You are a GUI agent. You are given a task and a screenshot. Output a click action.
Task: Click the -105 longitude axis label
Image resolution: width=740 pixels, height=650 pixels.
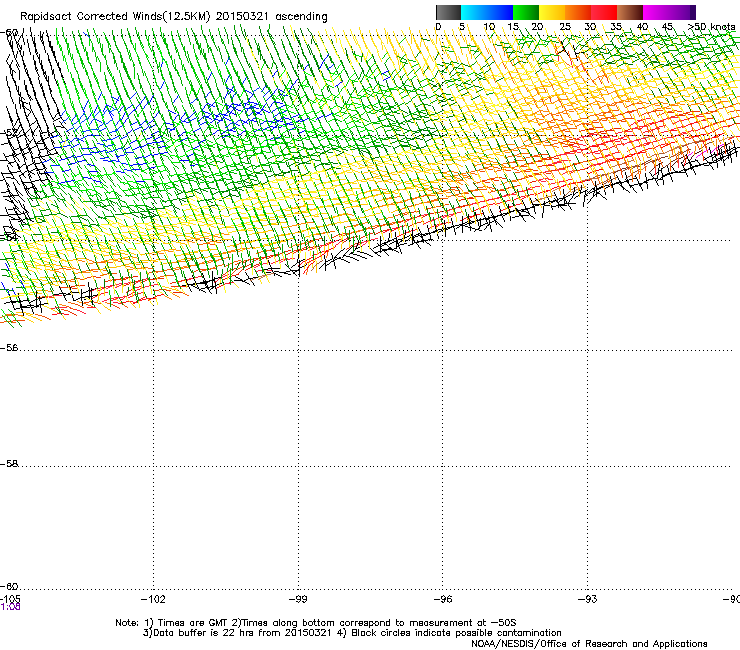point(10,599)
